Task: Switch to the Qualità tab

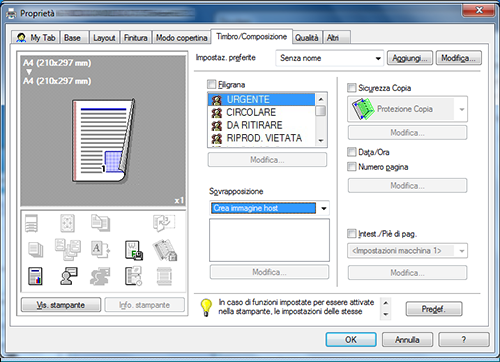Action: [x=307, y=38]
